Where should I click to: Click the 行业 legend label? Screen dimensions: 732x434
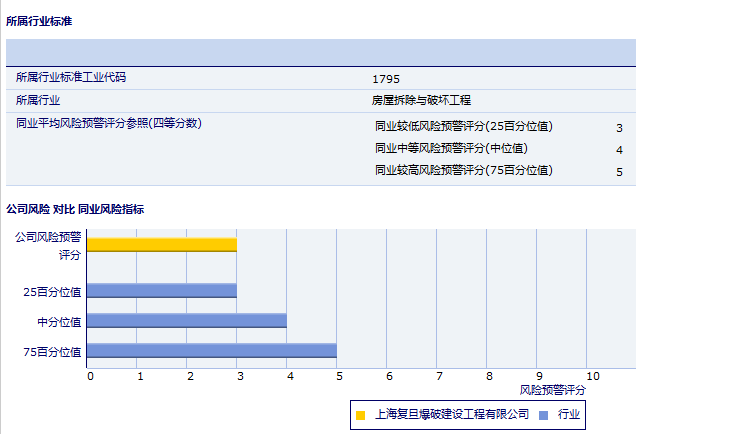[x=569, y=414]
